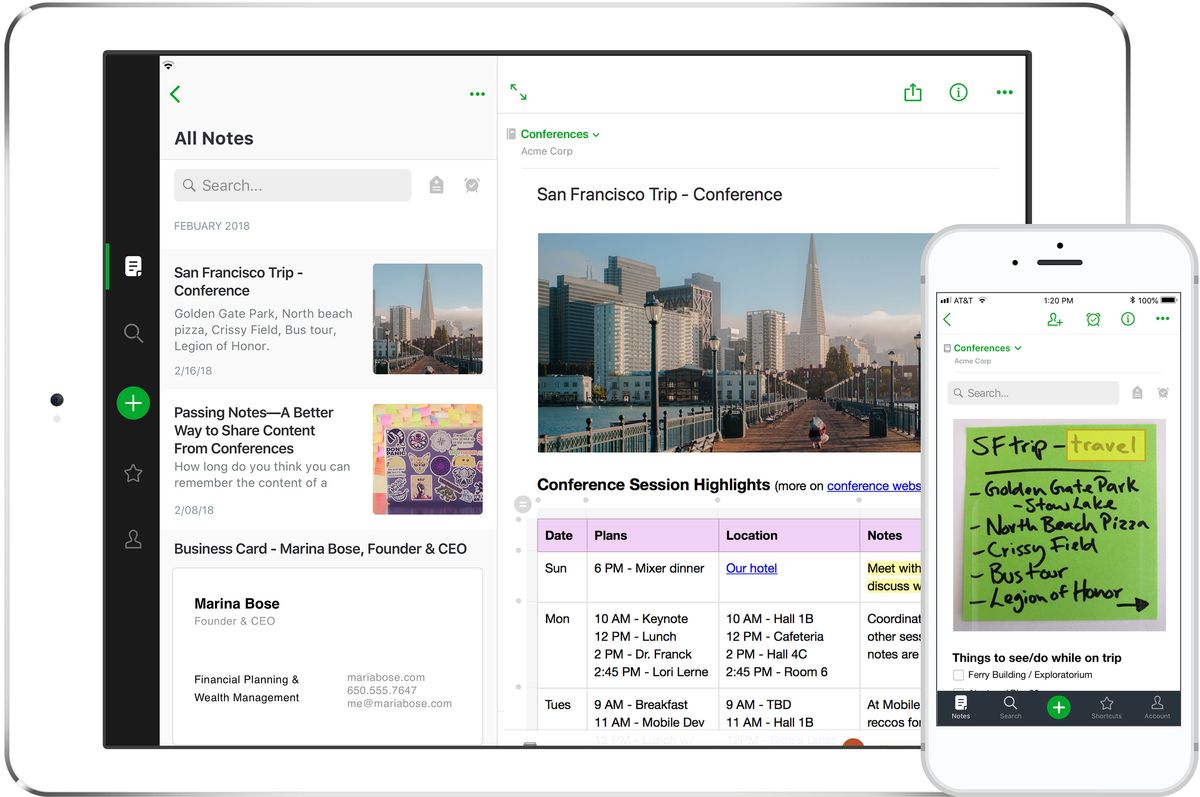Open Account via the person icon in sidebar

coord(133,539)
